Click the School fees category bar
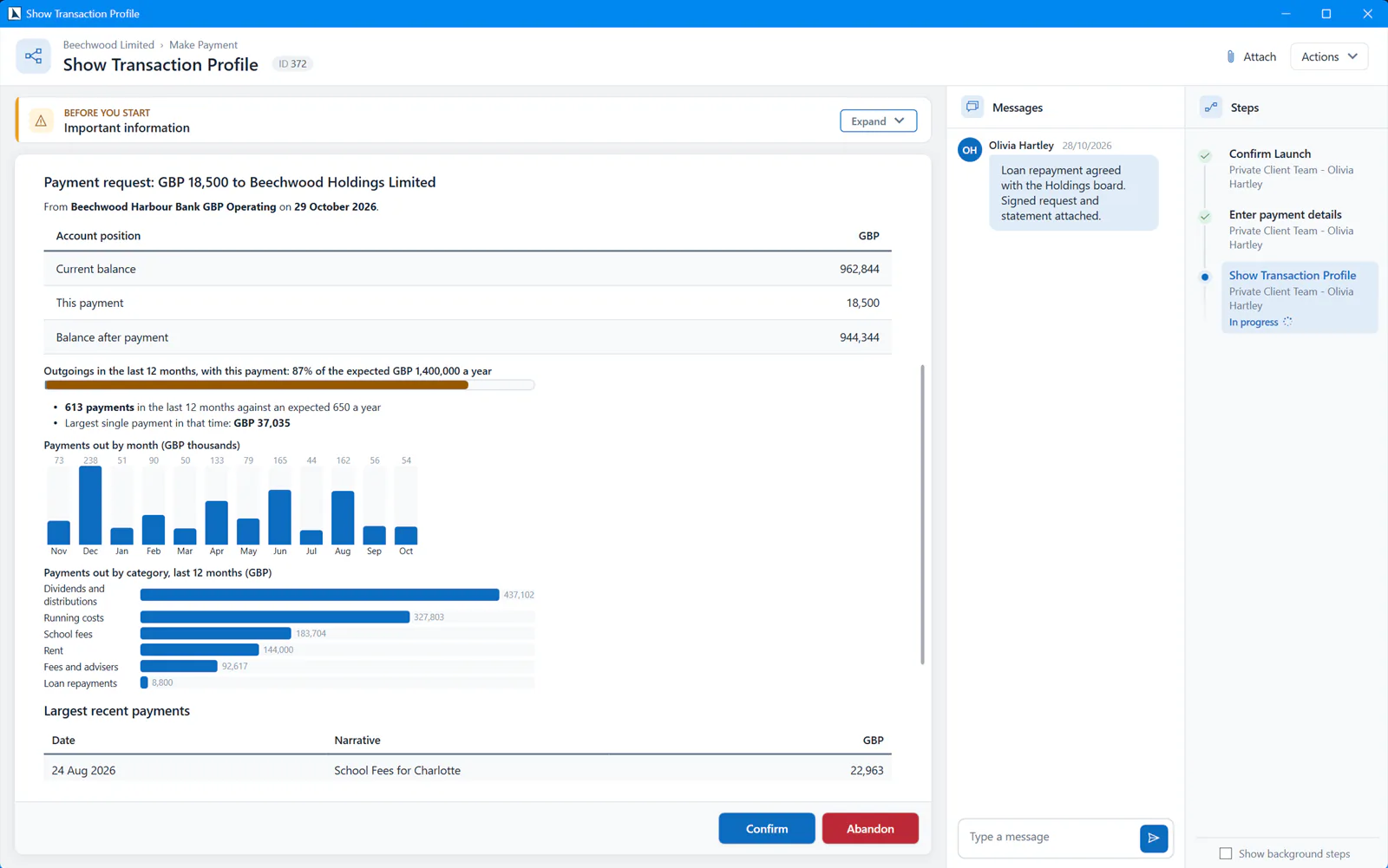The height and width of the screenshot is (868, 1388). 215,633
